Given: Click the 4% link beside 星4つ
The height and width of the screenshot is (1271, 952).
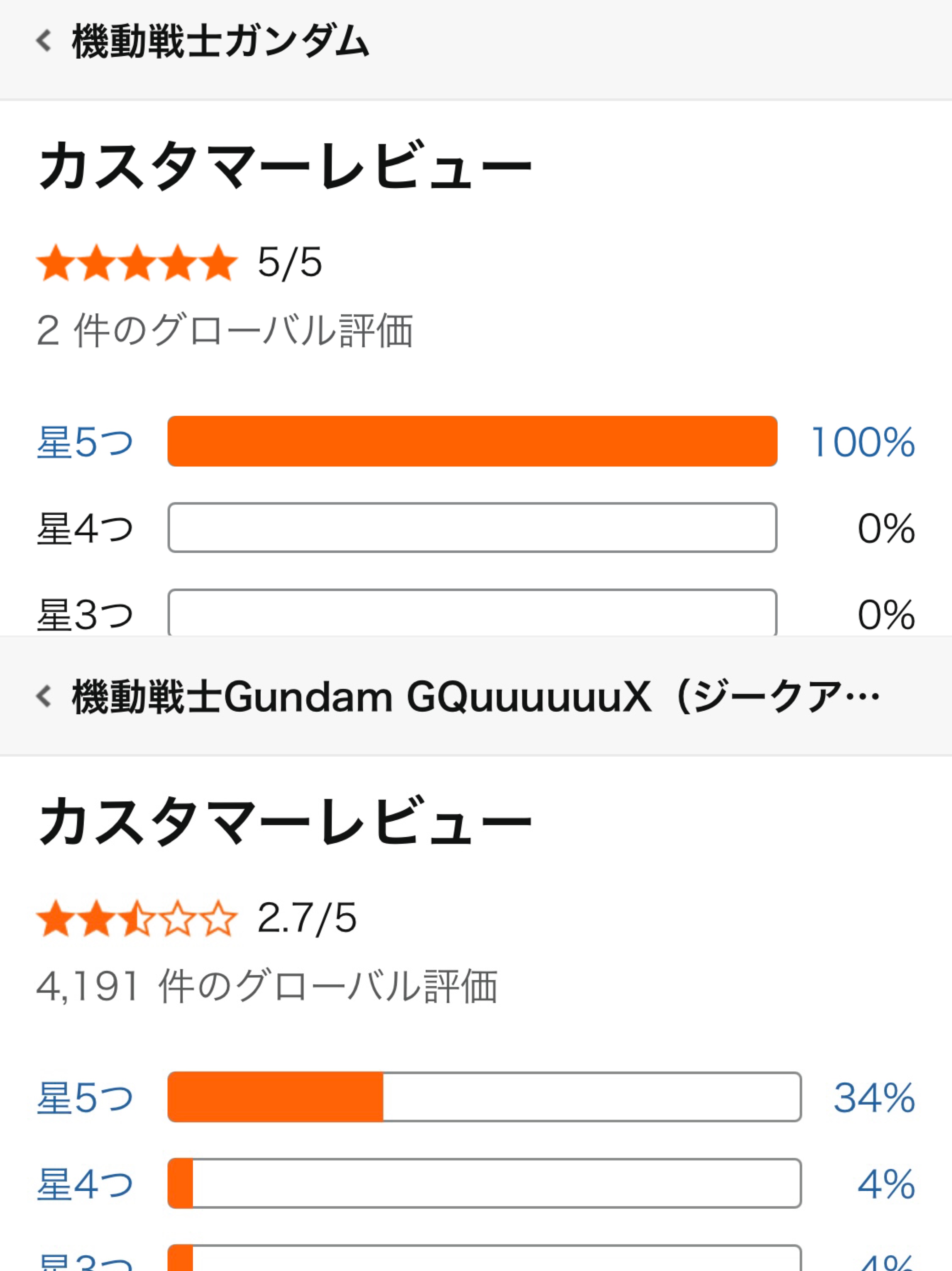Looking at the screenshot, I should [885, 1184].
